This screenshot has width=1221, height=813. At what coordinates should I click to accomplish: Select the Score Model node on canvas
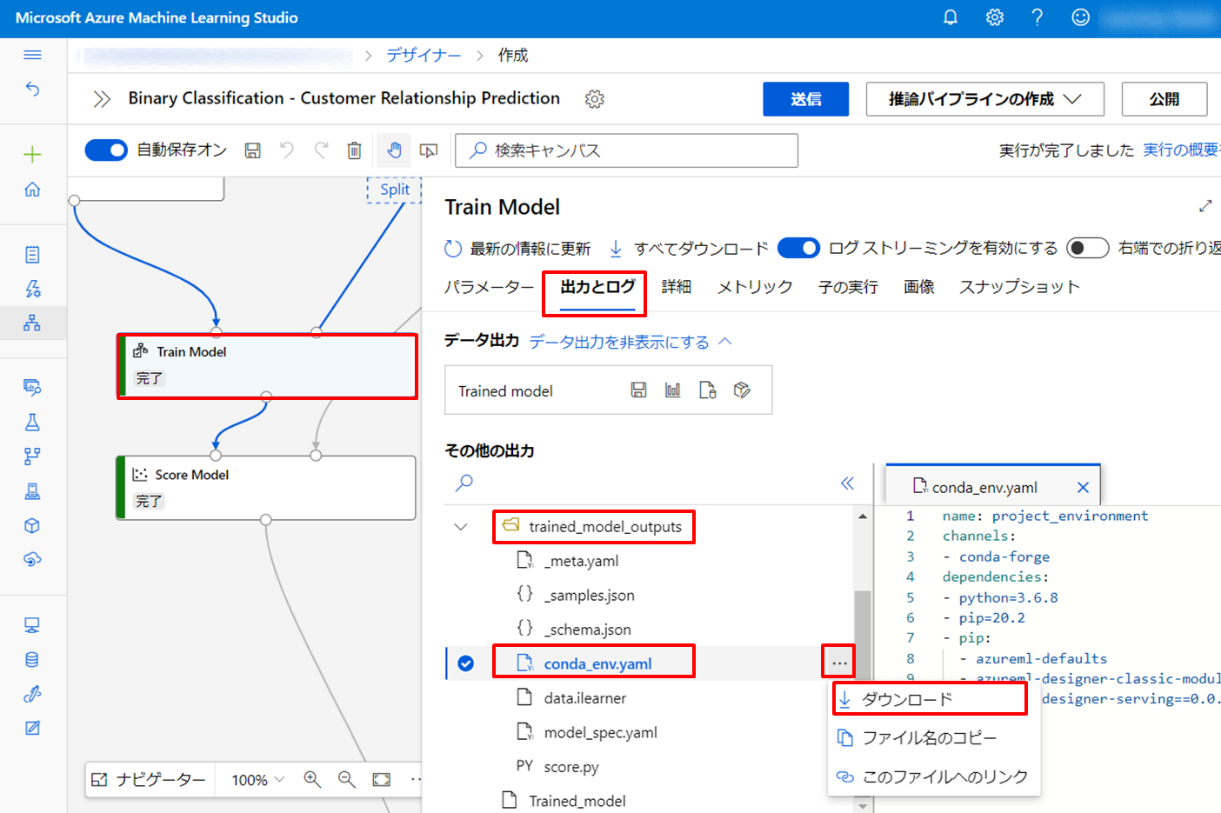point(266,487)
